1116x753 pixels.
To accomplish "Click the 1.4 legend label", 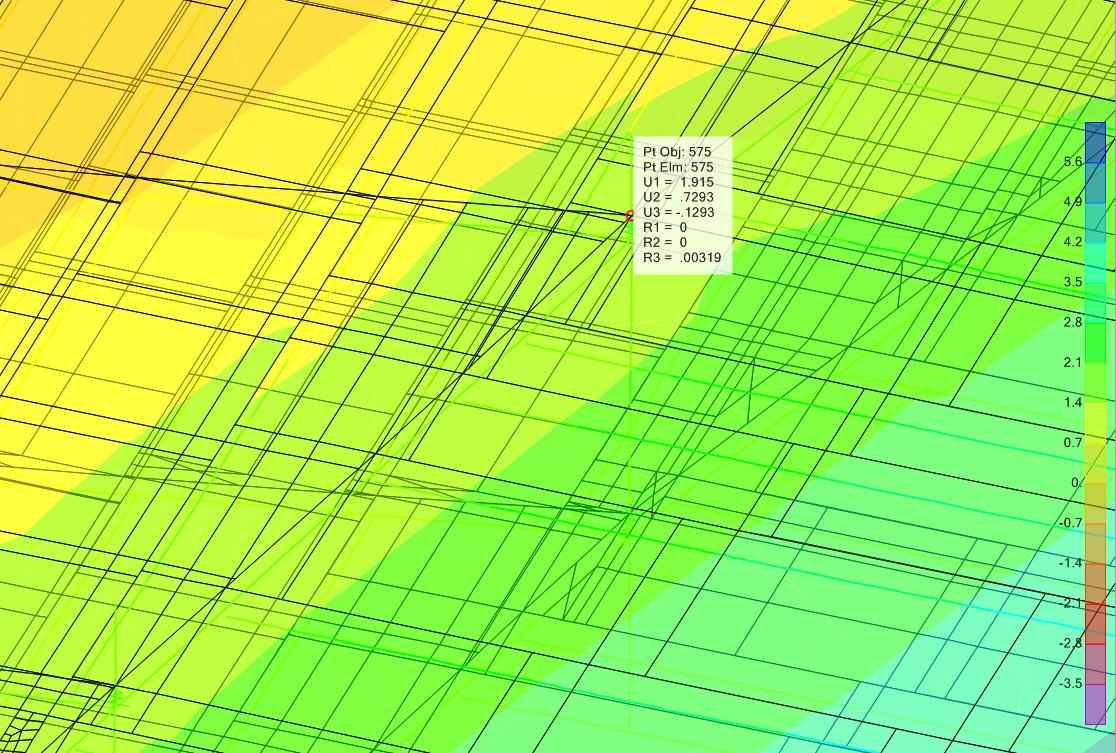I will tap(1073, 403).
